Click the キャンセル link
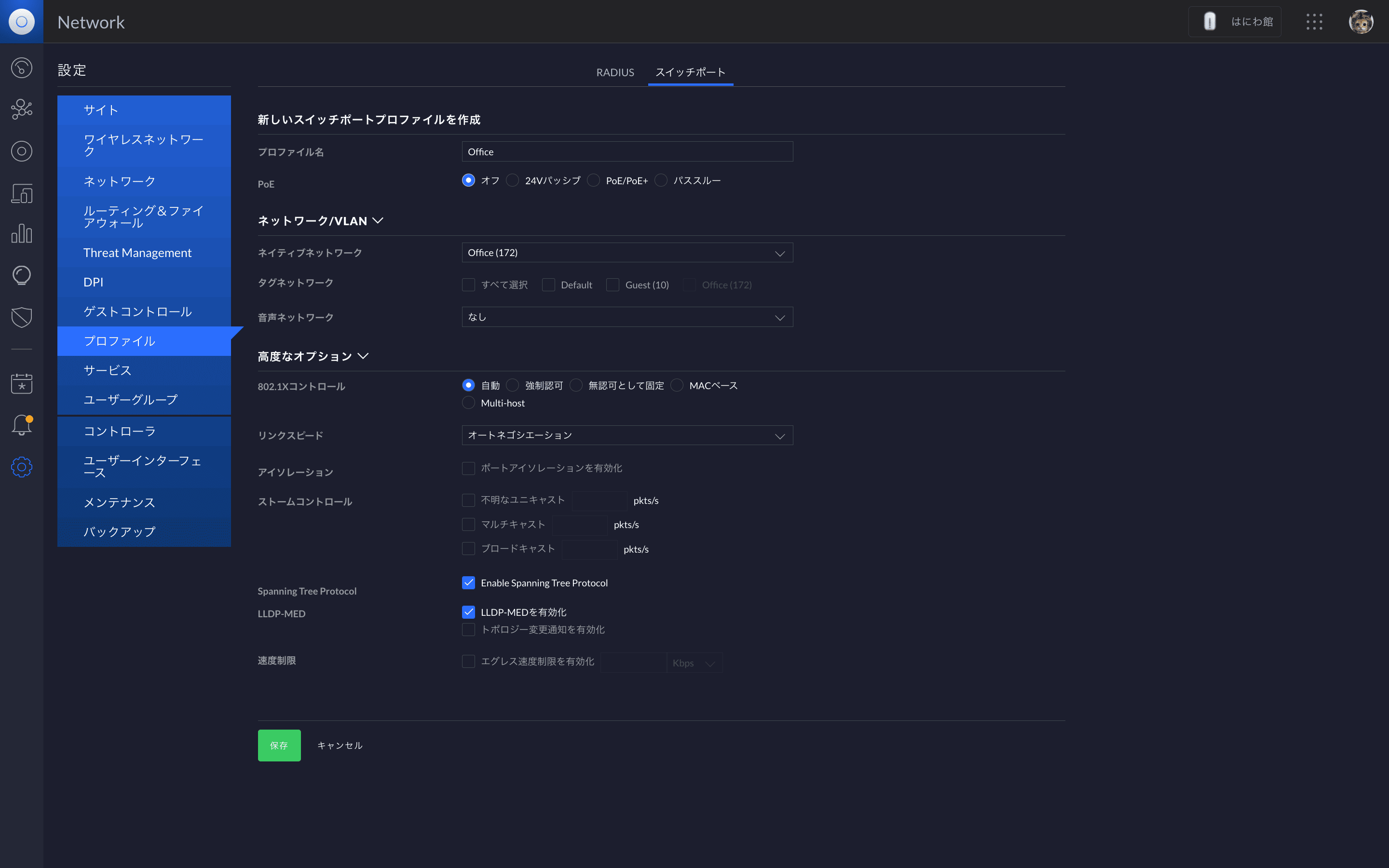 tap(340, 745)
